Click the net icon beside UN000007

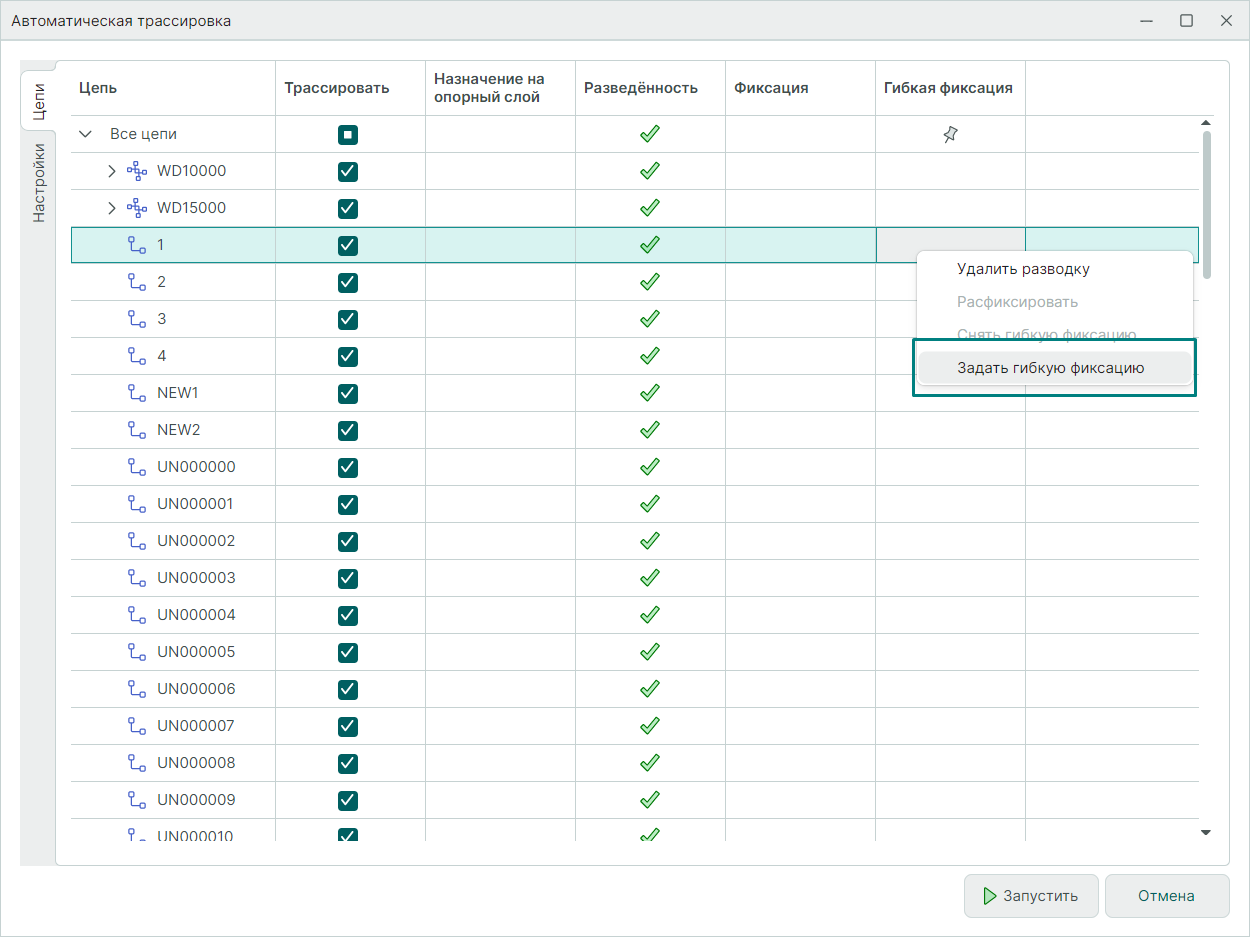click(x=136, y=726)
